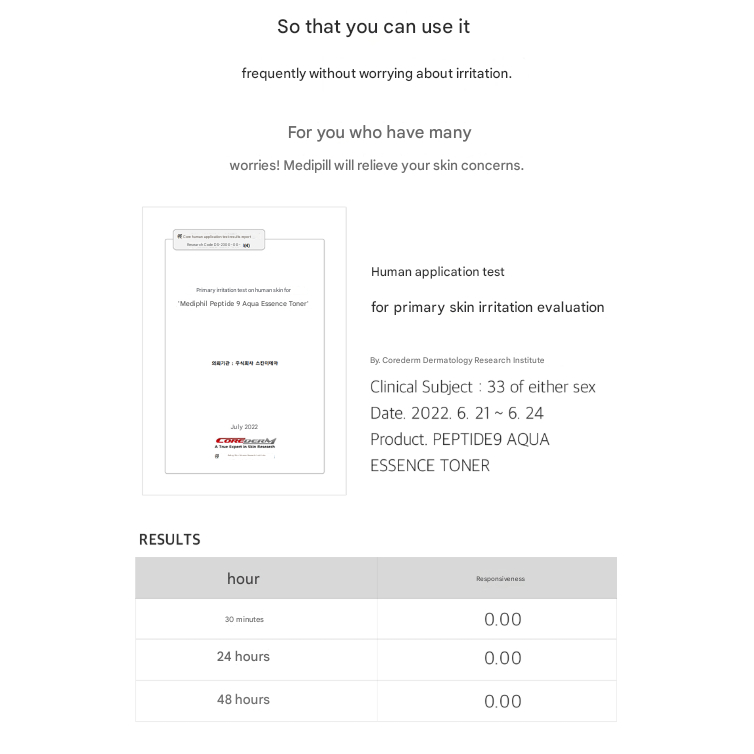Click 'By. Corederm Dermatology Research Institute' credit
This screenshot has height=754, width=754.
[x=457, y=360]
